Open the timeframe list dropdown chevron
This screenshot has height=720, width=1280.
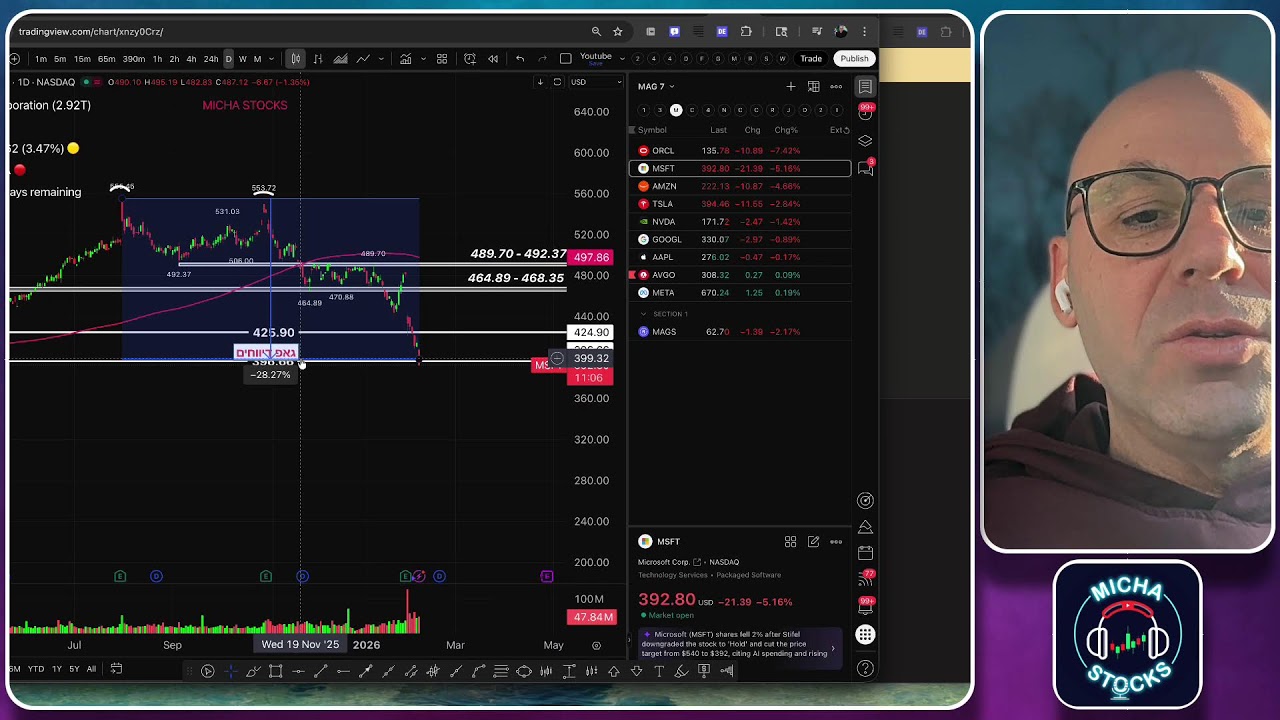(273, 59)
